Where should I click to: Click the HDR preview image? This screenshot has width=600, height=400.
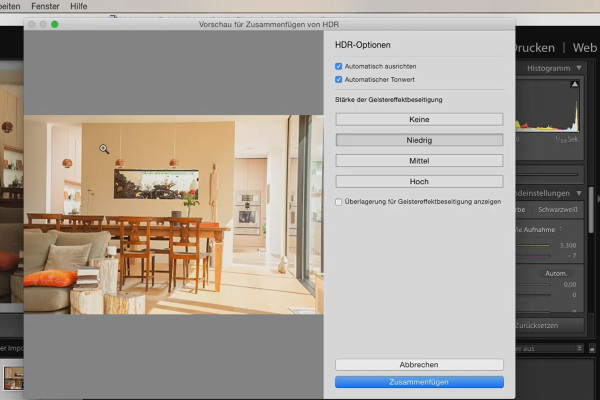pyautogui.click(x=173, y=215)
